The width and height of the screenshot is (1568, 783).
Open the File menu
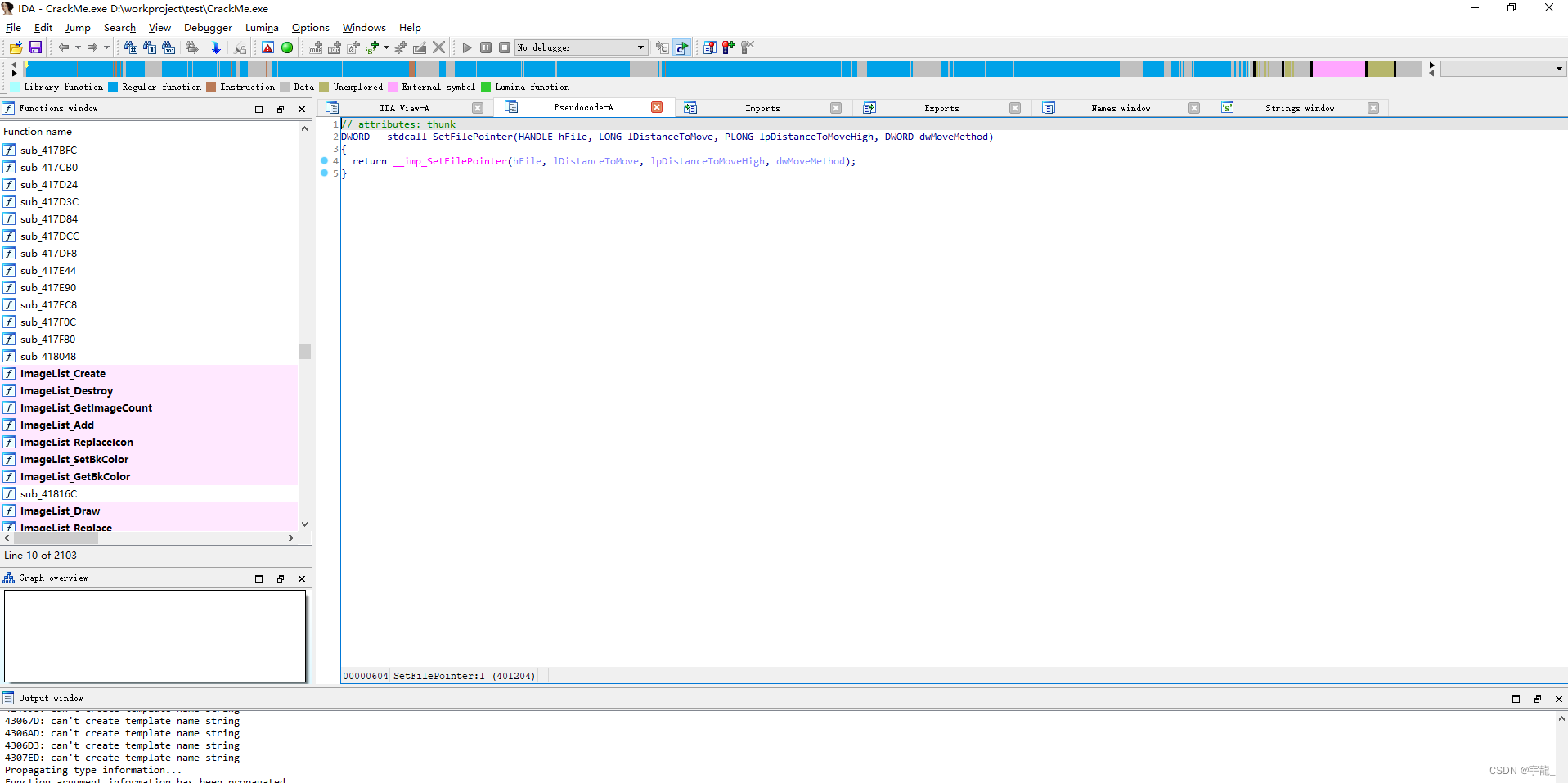click(13, 27)
